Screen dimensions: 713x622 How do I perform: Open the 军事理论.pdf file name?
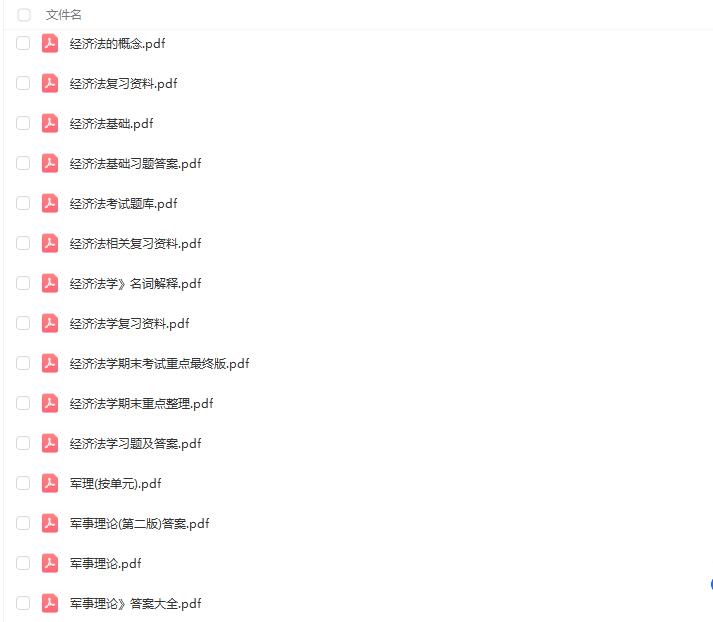[x=105, y=564]
